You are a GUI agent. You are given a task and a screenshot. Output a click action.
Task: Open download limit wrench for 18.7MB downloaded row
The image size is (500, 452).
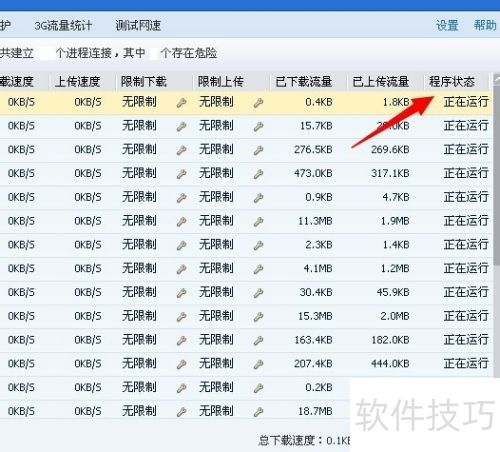[181, 412]
